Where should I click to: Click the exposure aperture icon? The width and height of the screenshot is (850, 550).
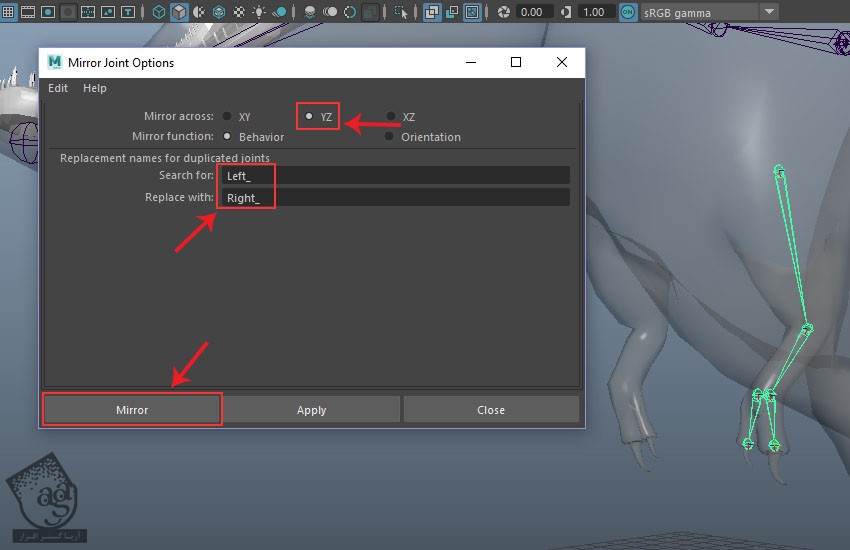(504, 12)
